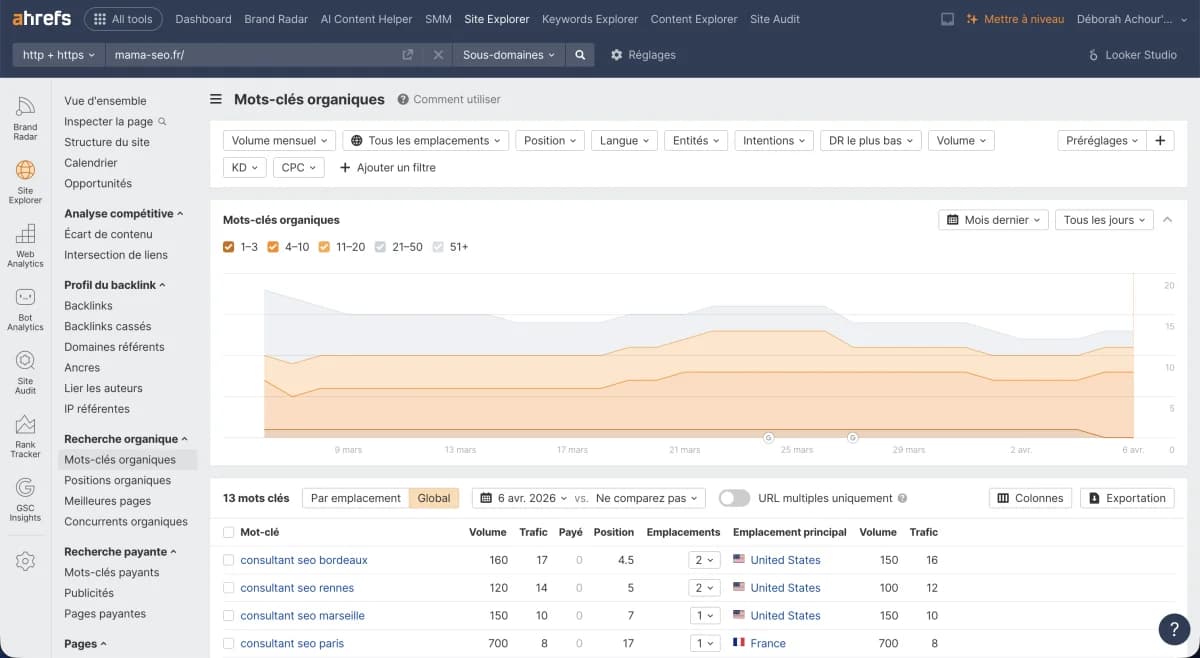
Task: Open the Mois dernier date dropdown
Action: click(x=992, y=219)
